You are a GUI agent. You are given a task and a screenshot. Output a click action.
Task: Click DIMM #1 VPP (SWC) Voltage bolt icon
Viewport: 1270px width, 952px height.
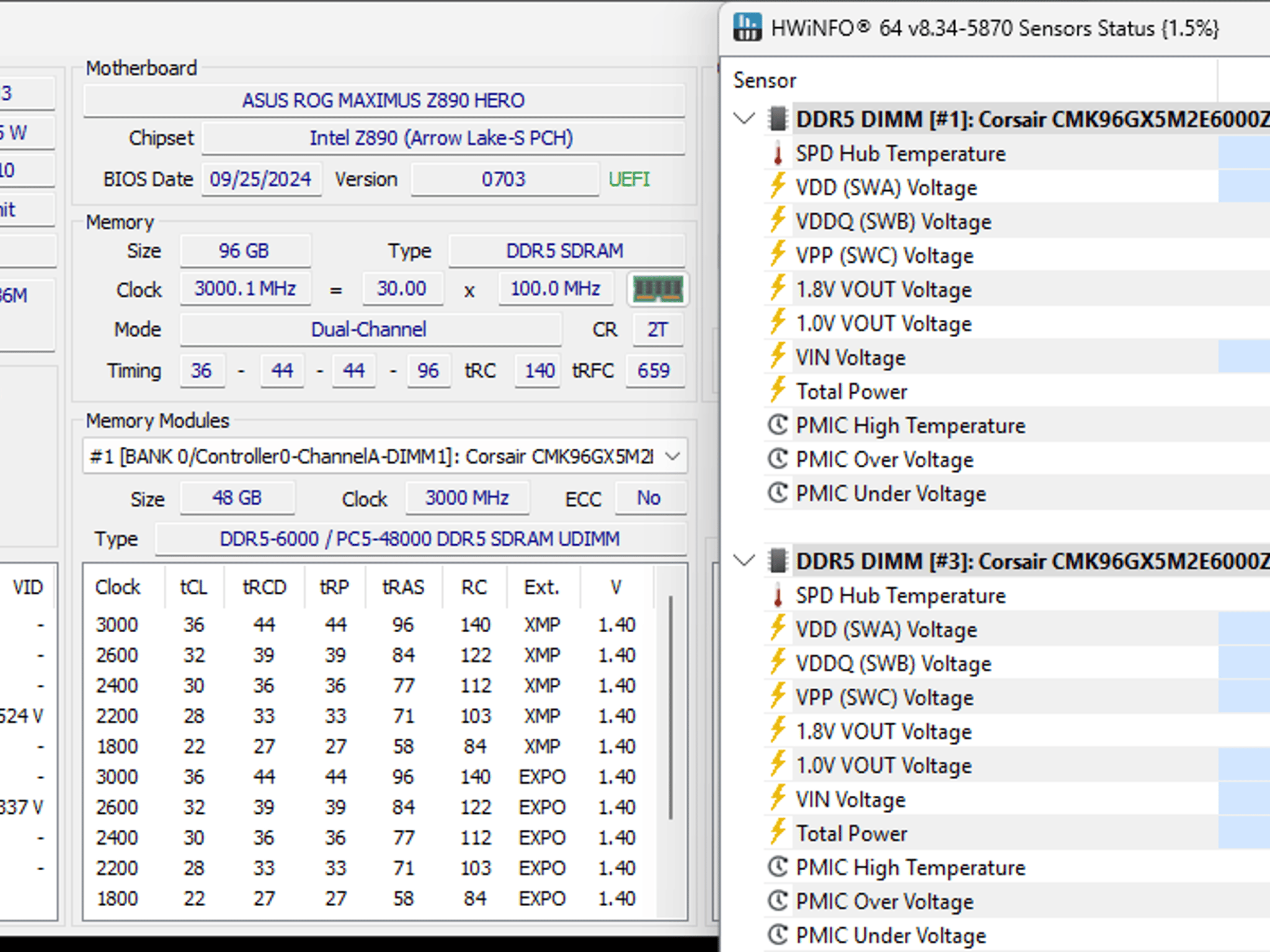778,255
